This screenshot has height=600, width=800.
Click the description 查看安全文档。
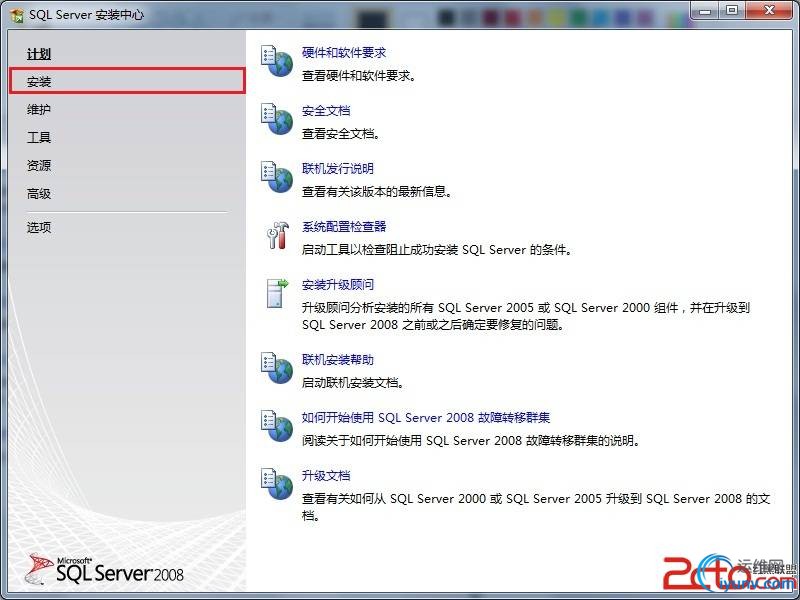[341, 134]
